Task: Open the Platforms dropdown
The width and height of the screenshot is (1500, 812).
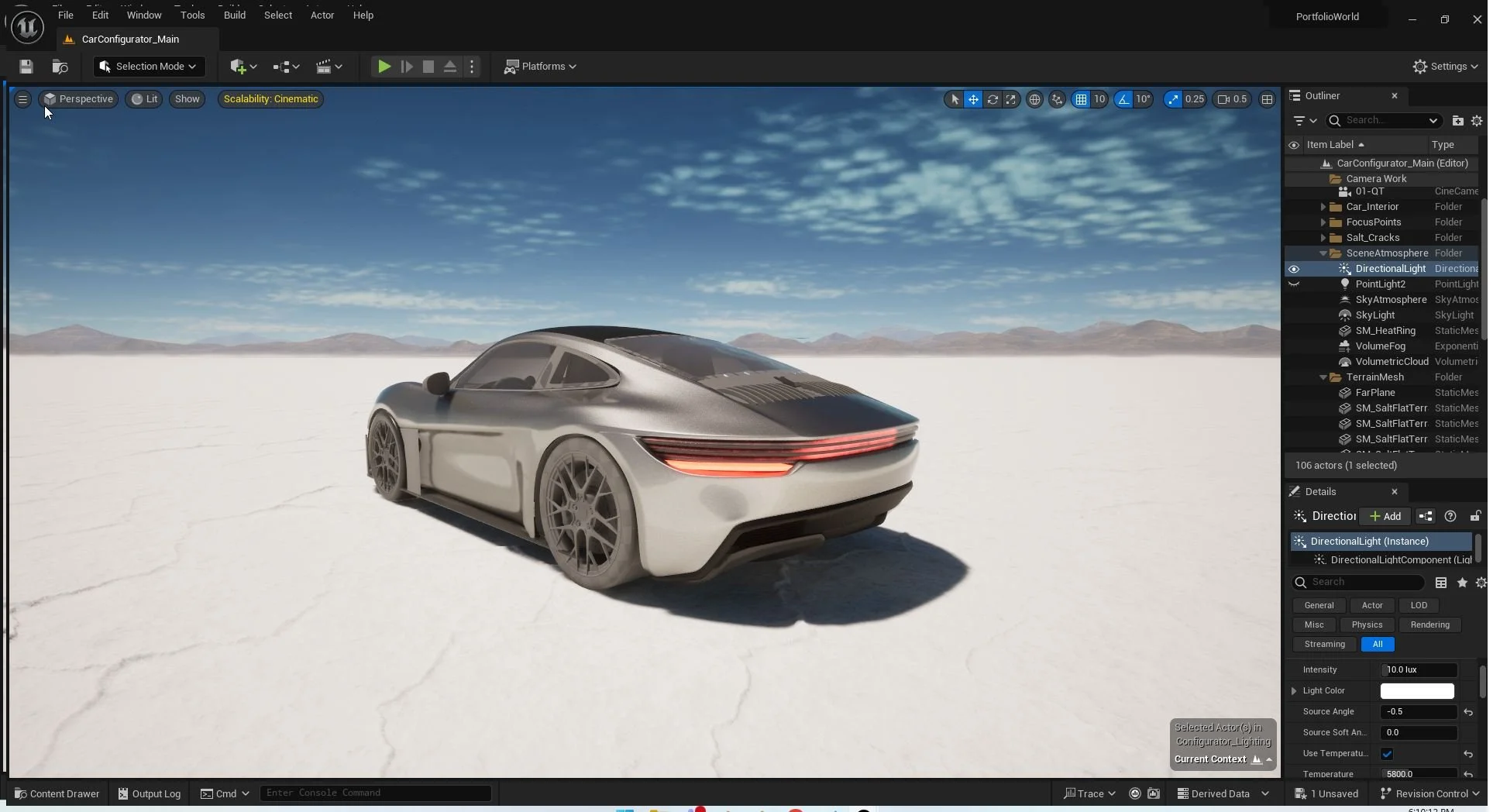Action: (540, 67)
